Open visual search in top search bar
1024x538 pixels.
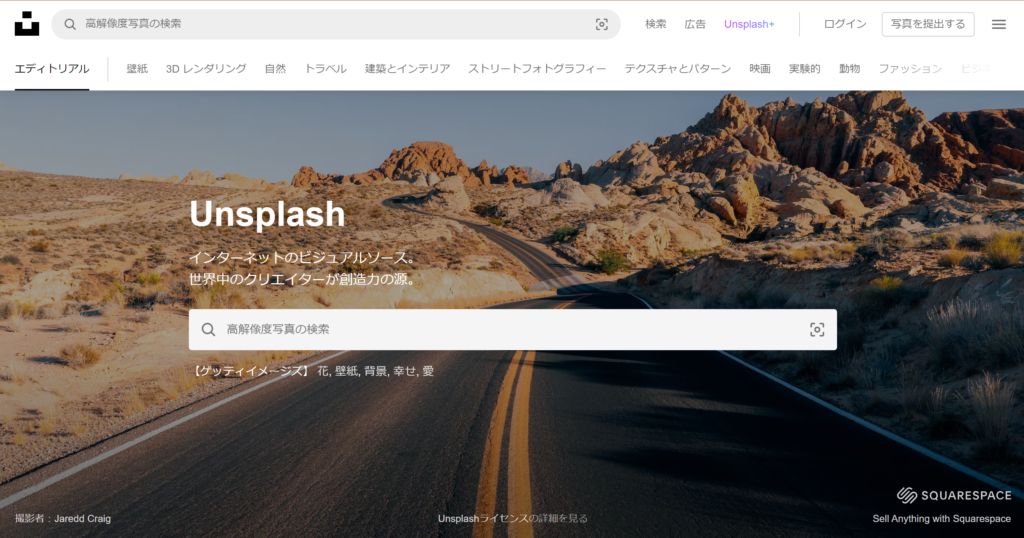tap(601, 24)
